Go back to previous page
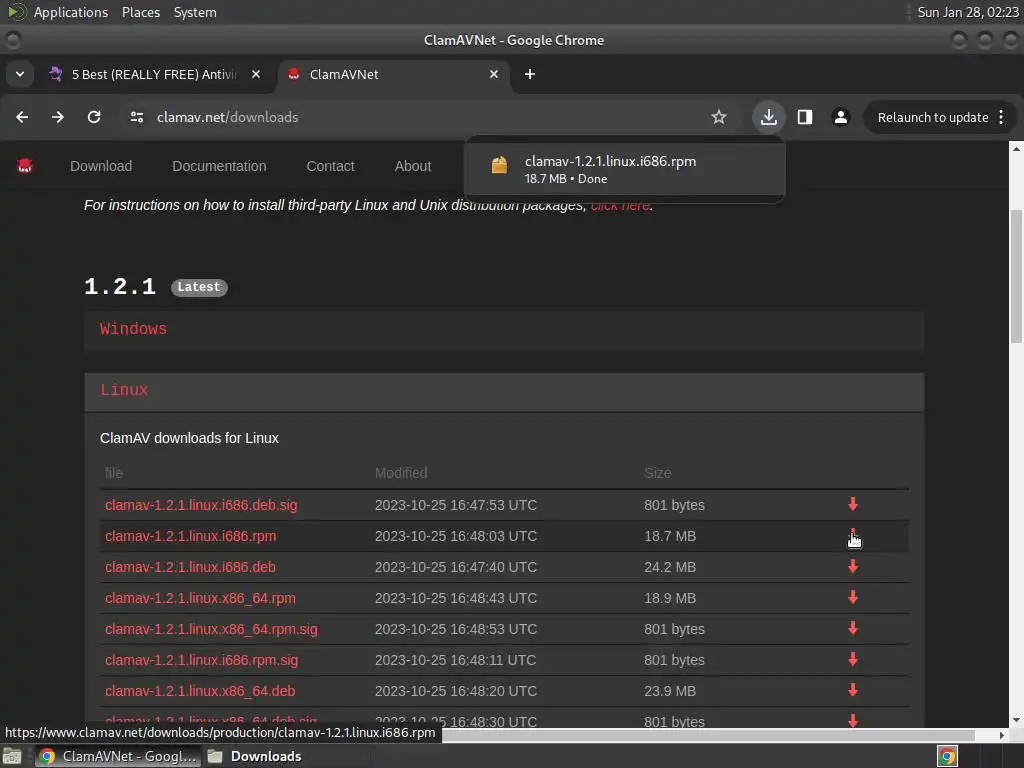This screenshot has height=768, width=1024. (22, 117)
